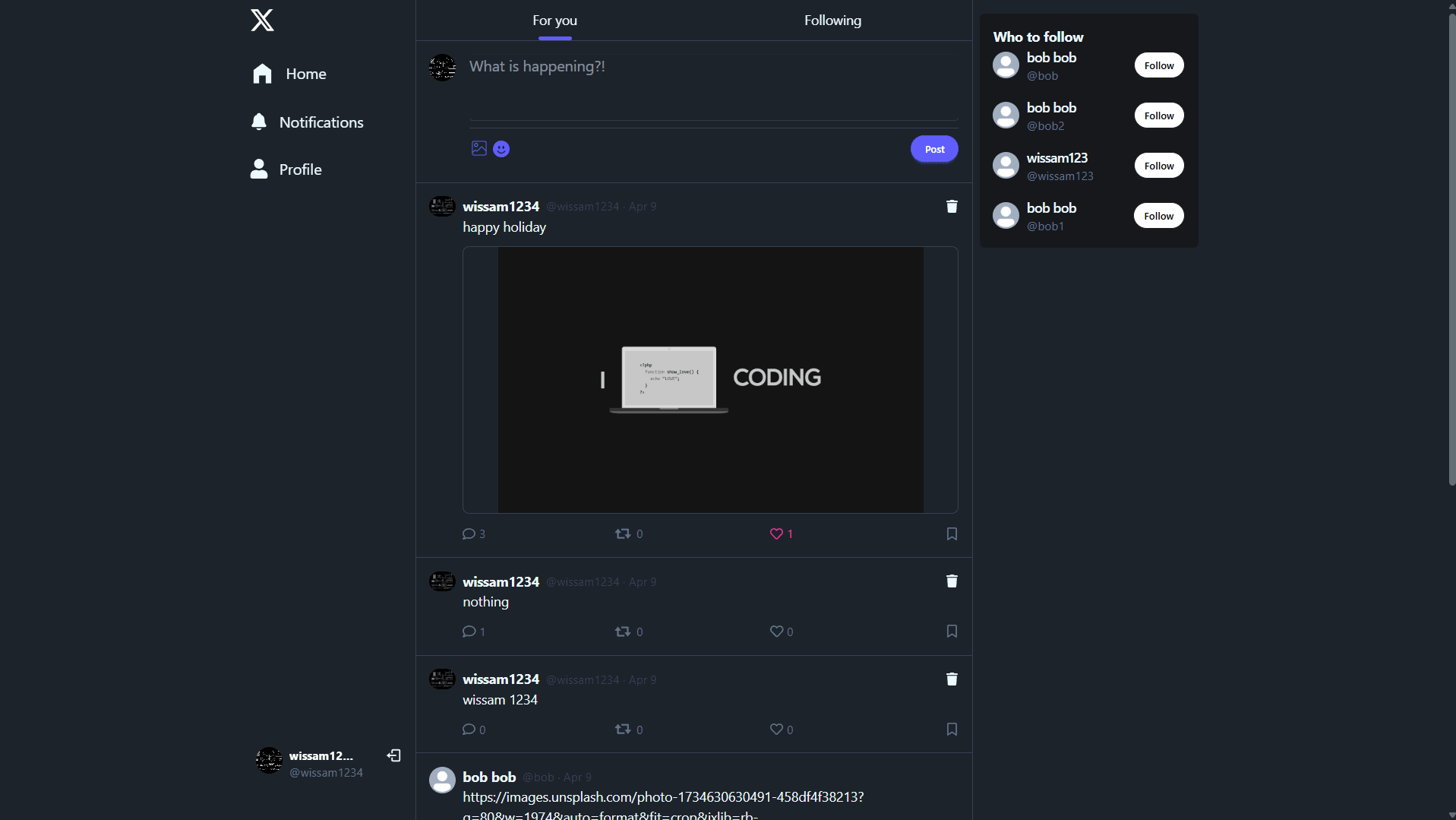This screenshot has height=820, width=1456.
Task: Switch to the Following tab
Action: (x=832, y=21)
